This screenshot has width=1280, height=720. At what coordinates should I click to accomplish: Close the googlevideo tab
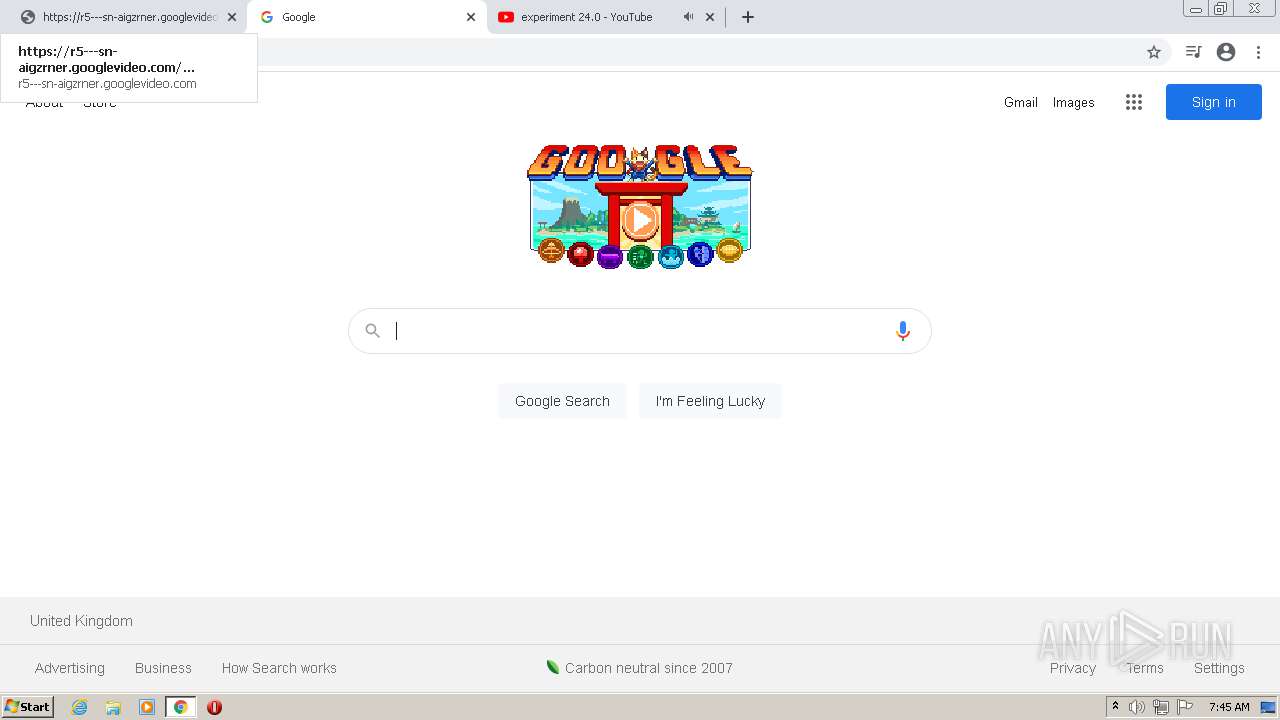click(x=232, y=17)
